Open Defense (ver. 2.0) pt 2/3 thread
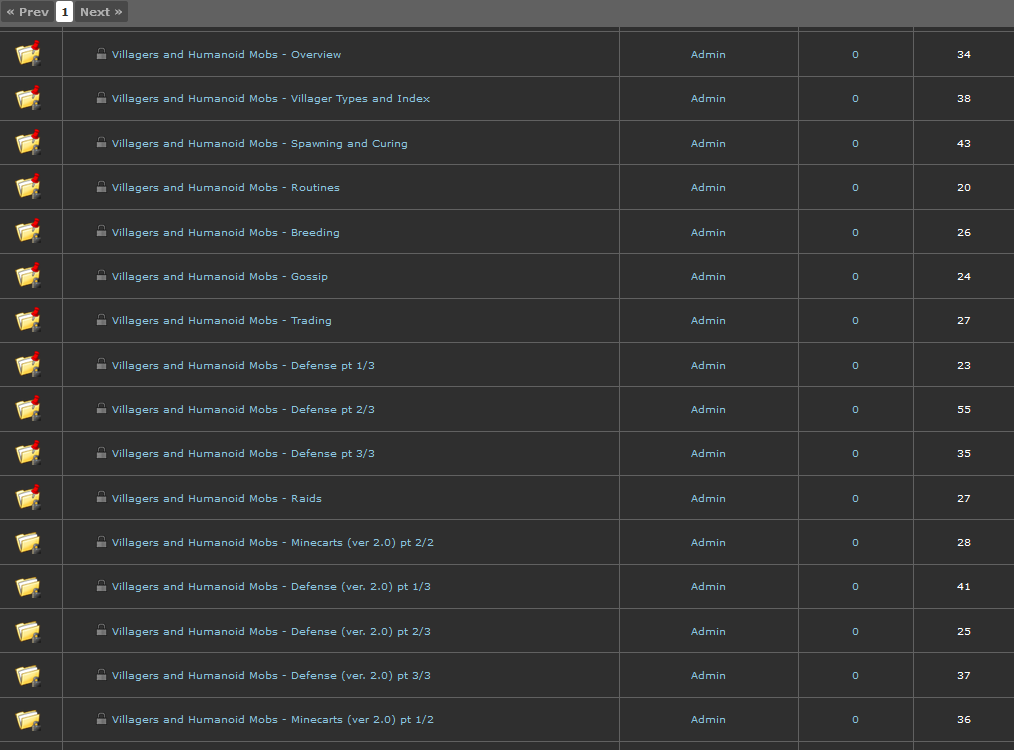1014x750 pixels. 271,631
